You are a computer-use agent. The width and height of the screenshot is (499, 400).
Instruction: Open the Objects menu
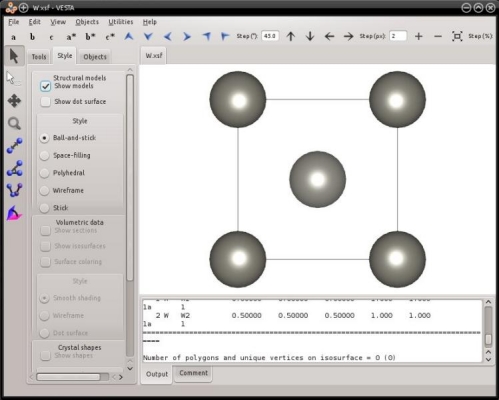[87, 22]
